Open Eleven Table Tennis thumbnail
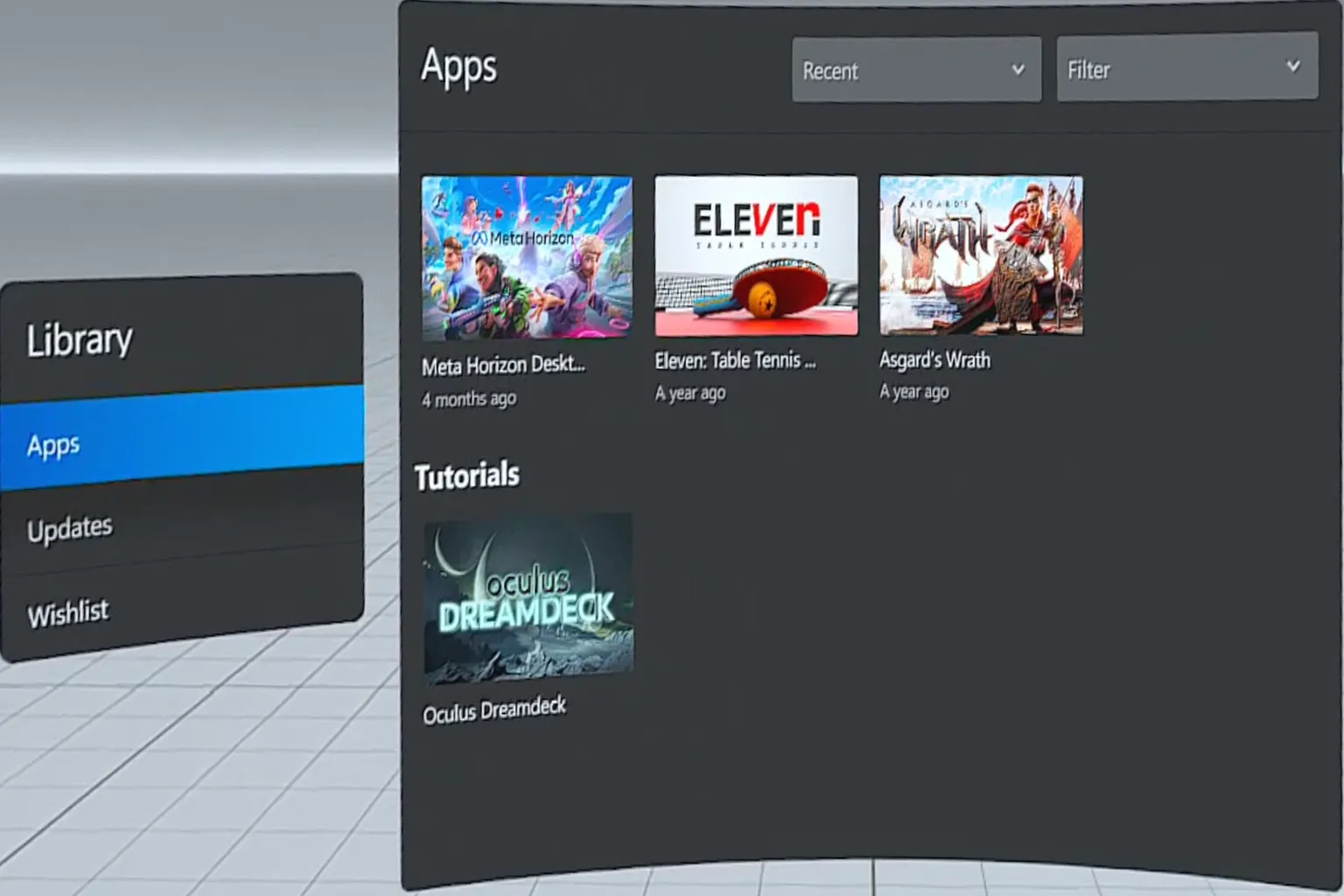1344x896 pixels. 756,255
